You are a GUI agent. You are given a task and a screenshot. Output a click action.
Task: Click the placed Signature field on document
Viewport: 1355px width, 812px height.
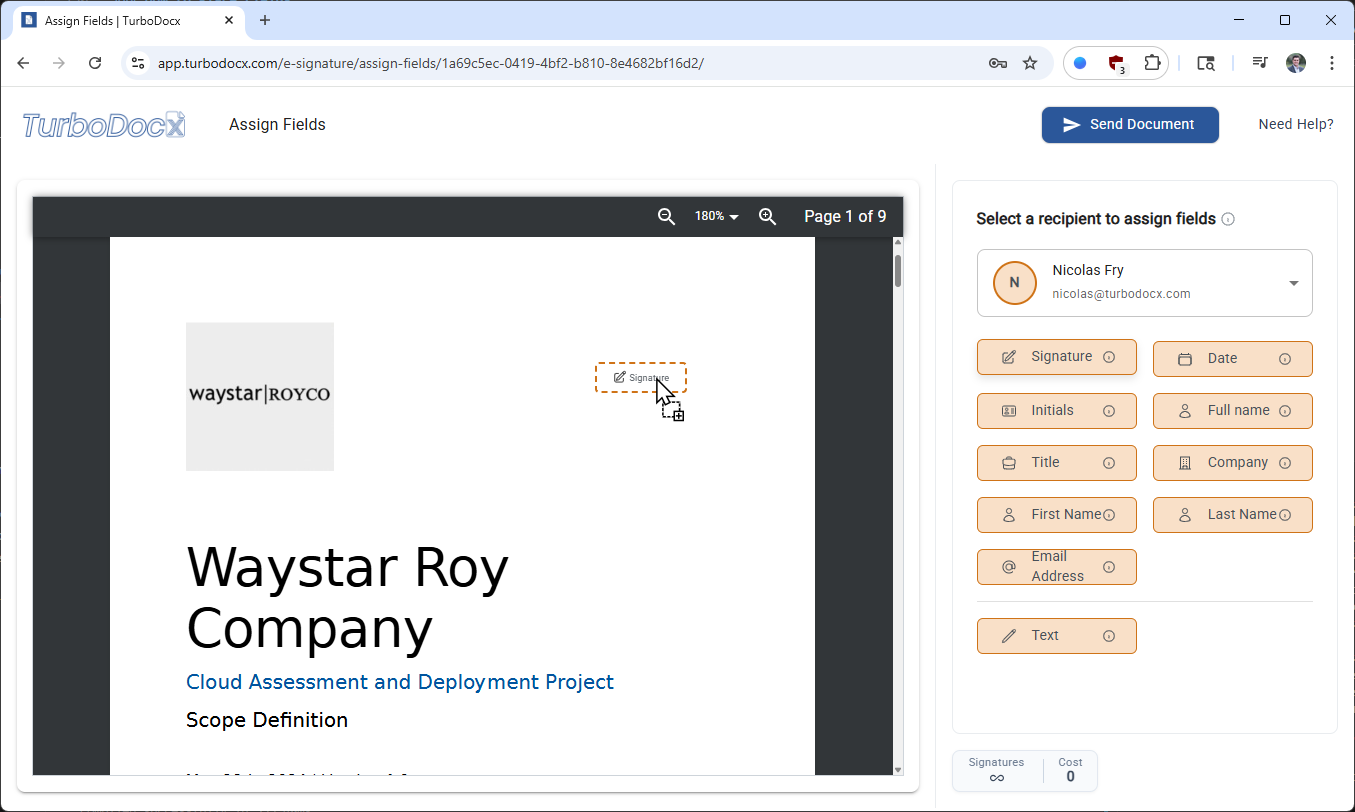tap(641, 377)
